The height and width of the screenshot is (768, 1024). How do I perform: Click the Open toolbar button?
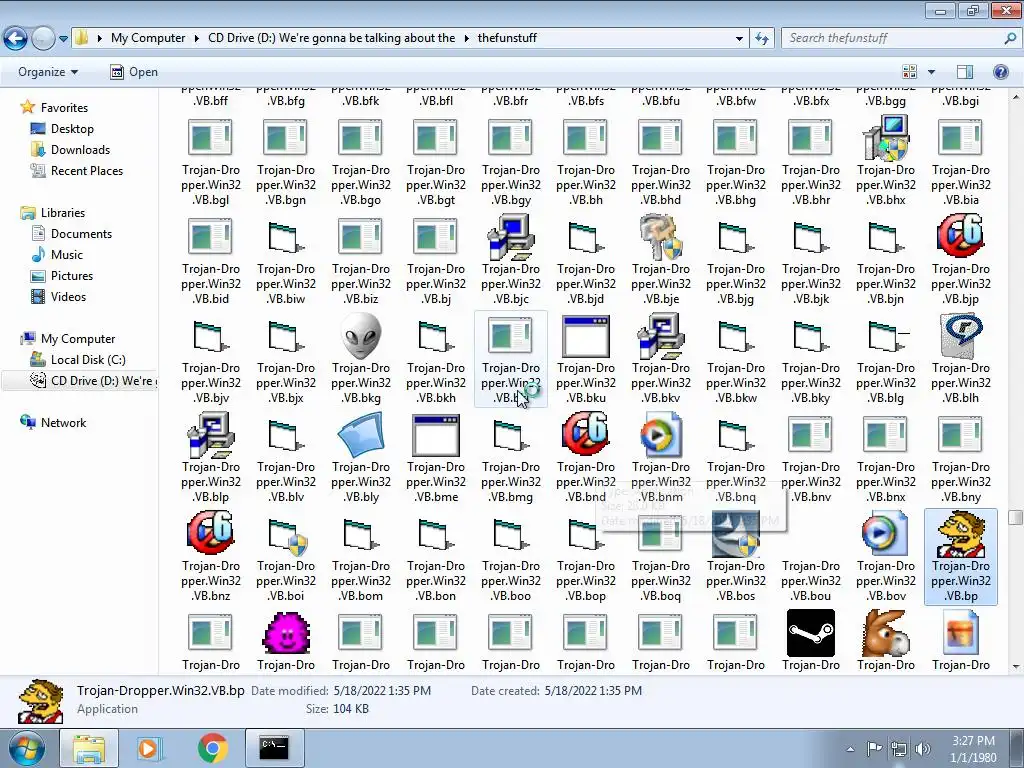click(x=134, y=72)
